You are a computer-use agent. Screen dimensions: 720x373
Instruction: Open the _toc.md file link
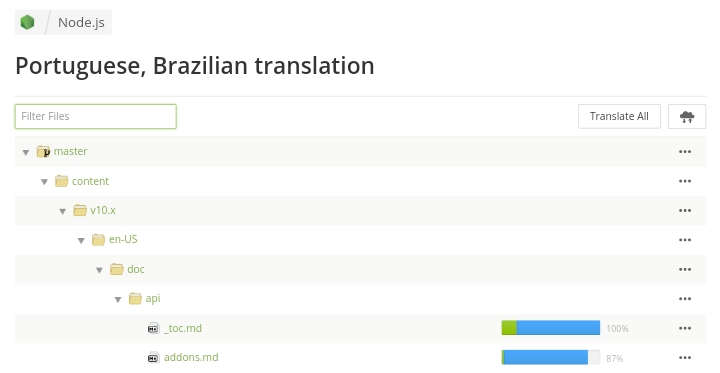[x=183, y=328]
